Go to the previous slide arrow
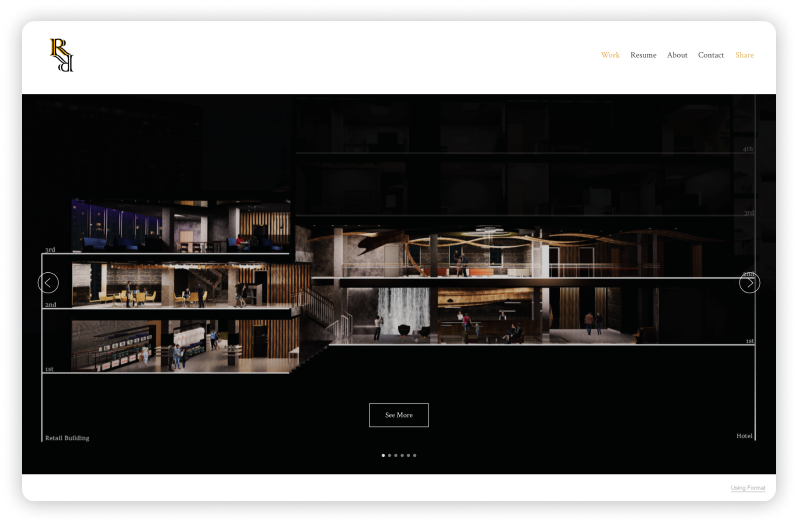The height and width of the screenshot is (524, 798). pos(48,283)
